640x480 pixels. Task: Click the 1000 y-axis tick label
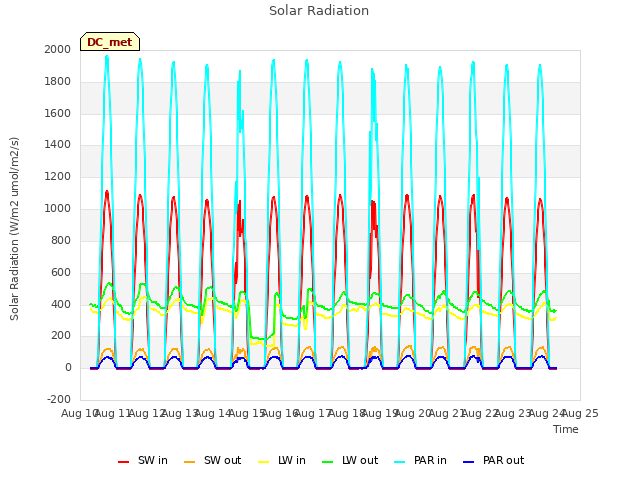point(58,208)
